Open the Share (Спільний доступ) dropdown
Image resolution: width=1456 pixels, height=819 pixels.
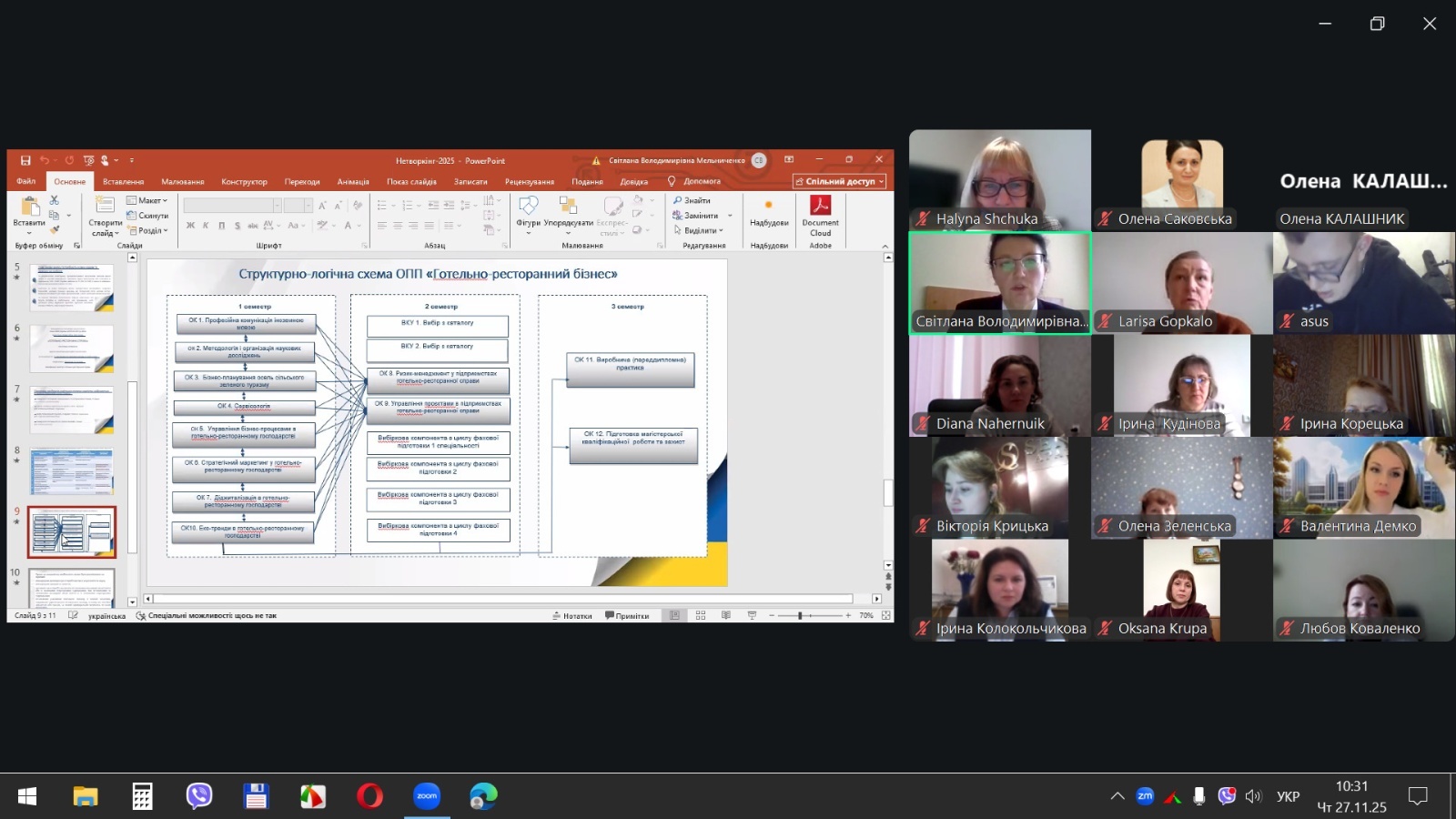coord(839,181)
